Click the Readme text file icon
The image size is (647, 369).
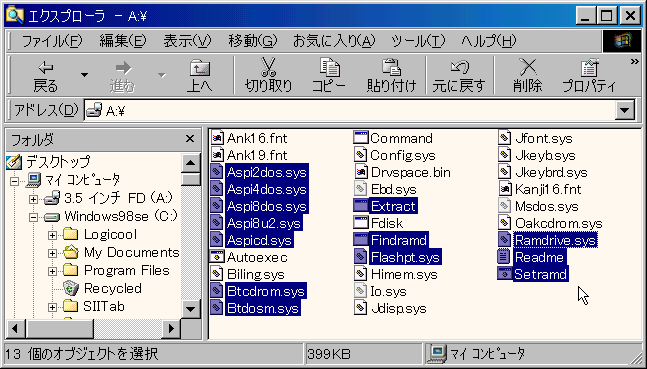click(505, 257)
